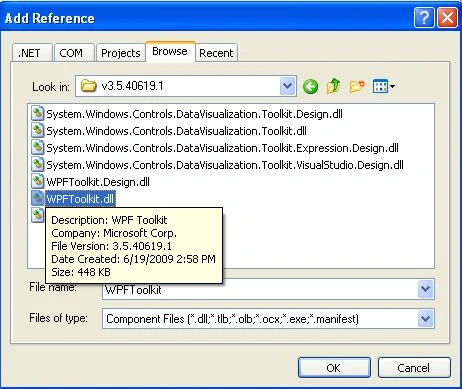Go back using the green arrow icon
Image resolution: width=462 pixels, height=389 pixels.
point(310,87)
